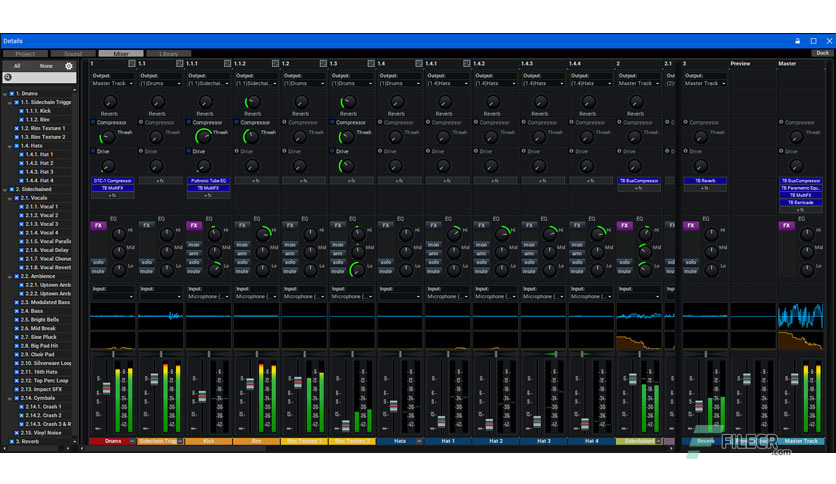This screenshot has height=484, width=836.
Task: Click the collapse icon on Sidechained strip label
Action: [x=658, y=441]
